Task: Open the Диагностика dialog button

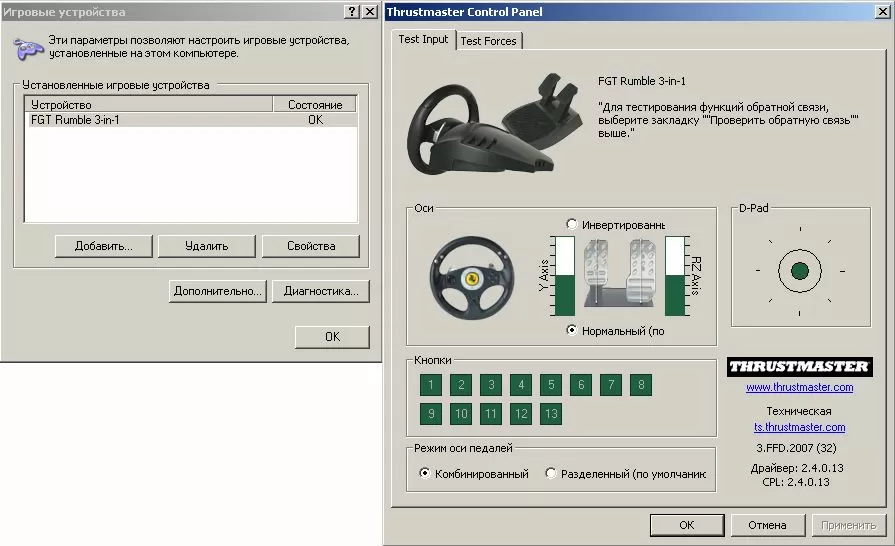Action: tap(321, 291)
